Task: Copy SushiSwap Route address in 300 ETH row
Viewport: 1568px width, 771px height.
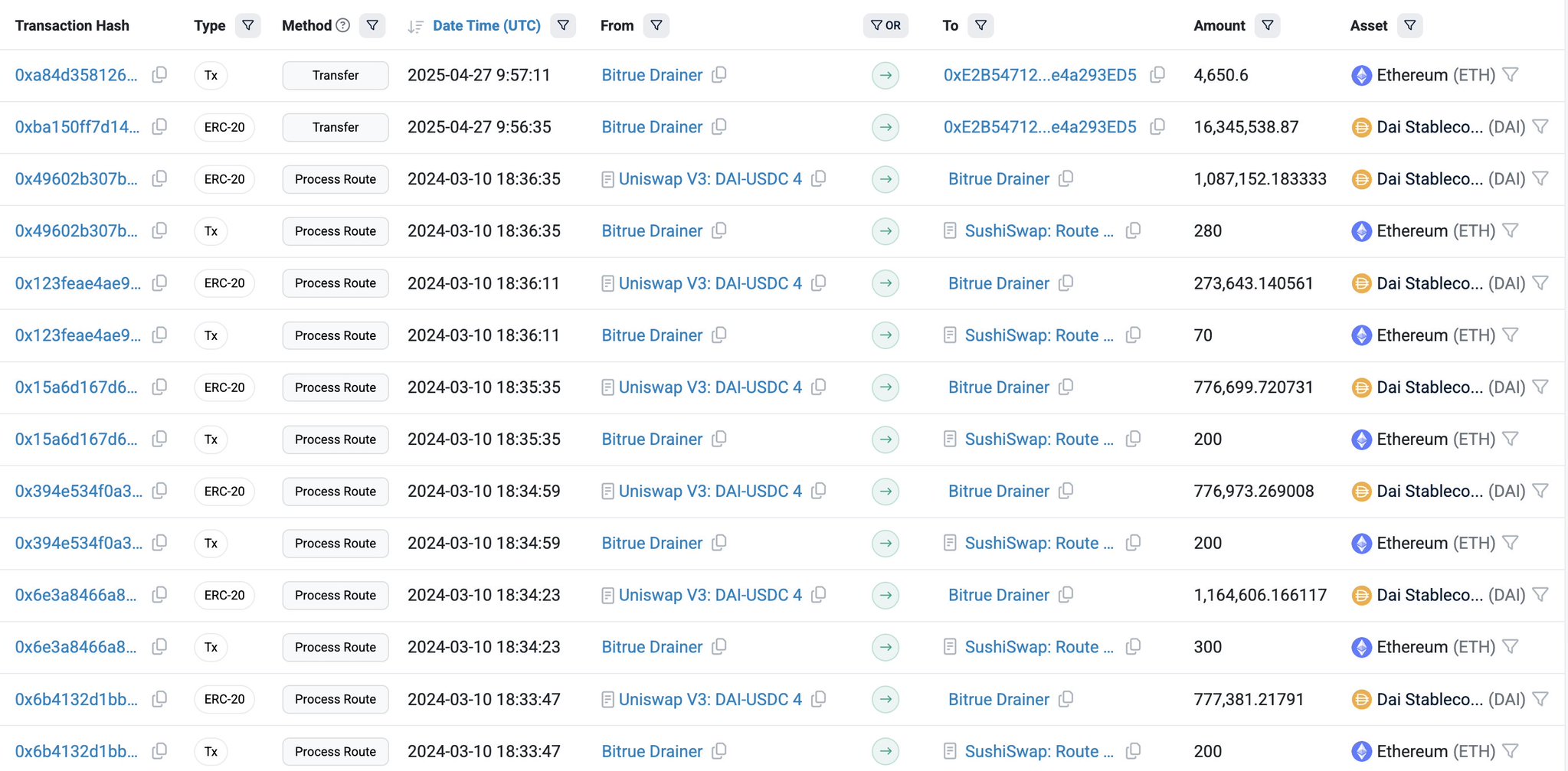Action: (1133, 647)
